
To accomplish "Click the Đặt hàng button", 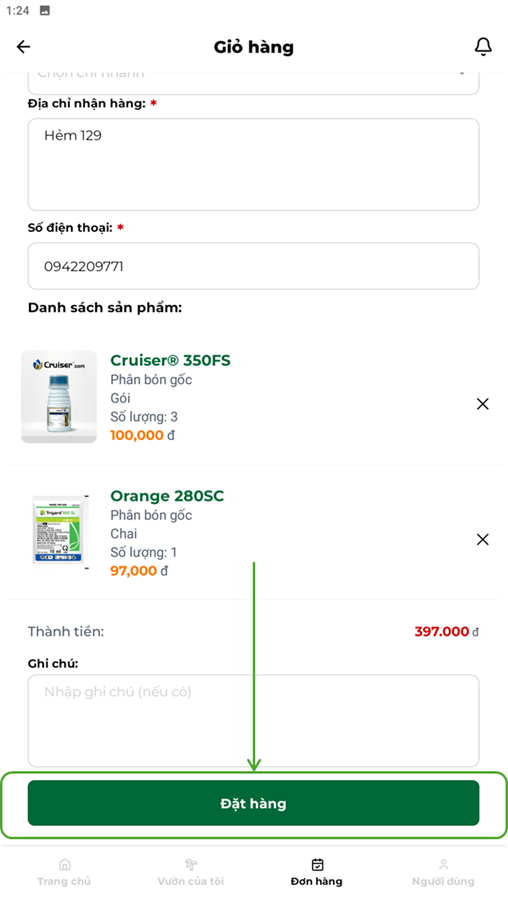I will click(254, 803).
